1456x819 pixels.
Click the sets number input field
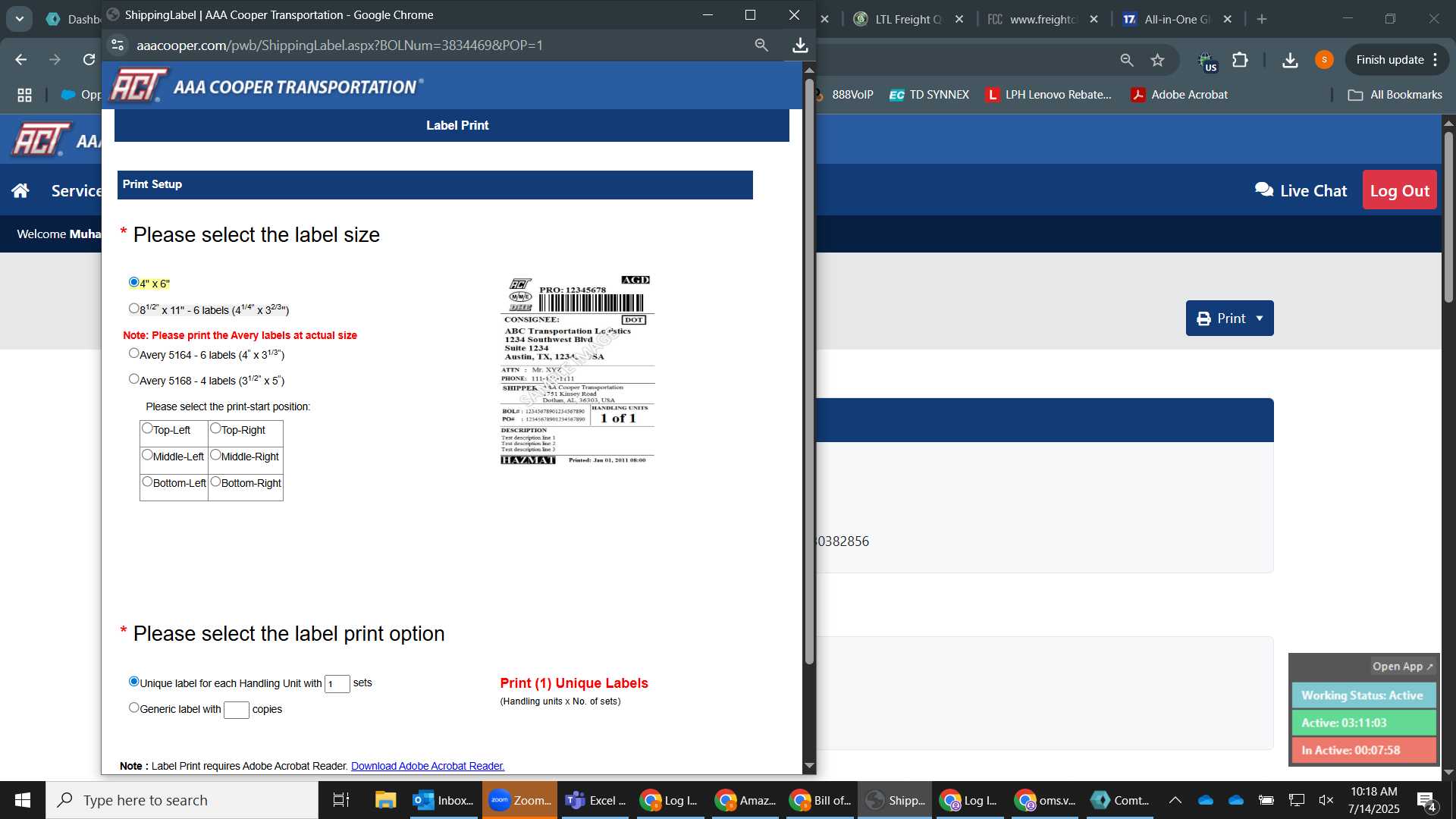[337, 684]
